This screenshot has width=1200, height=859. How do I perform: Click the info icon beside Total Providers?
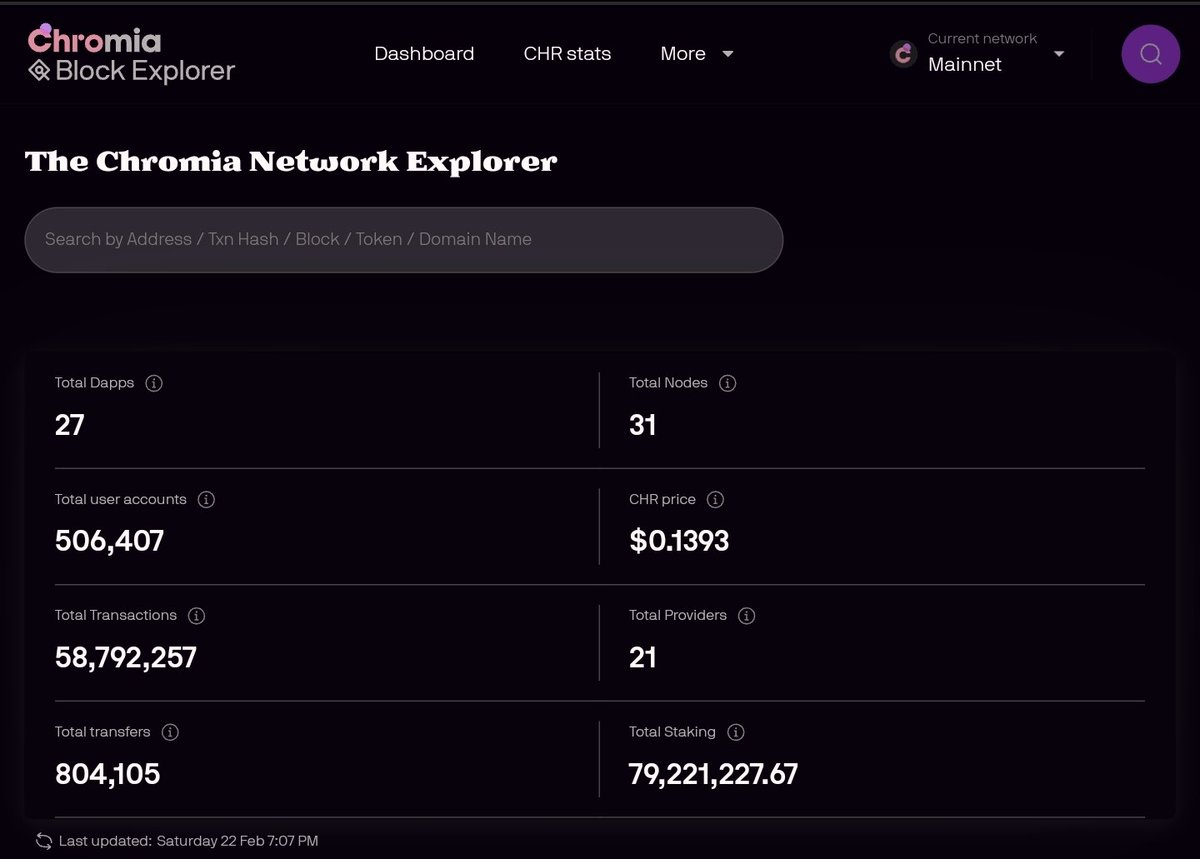point(745,615)
